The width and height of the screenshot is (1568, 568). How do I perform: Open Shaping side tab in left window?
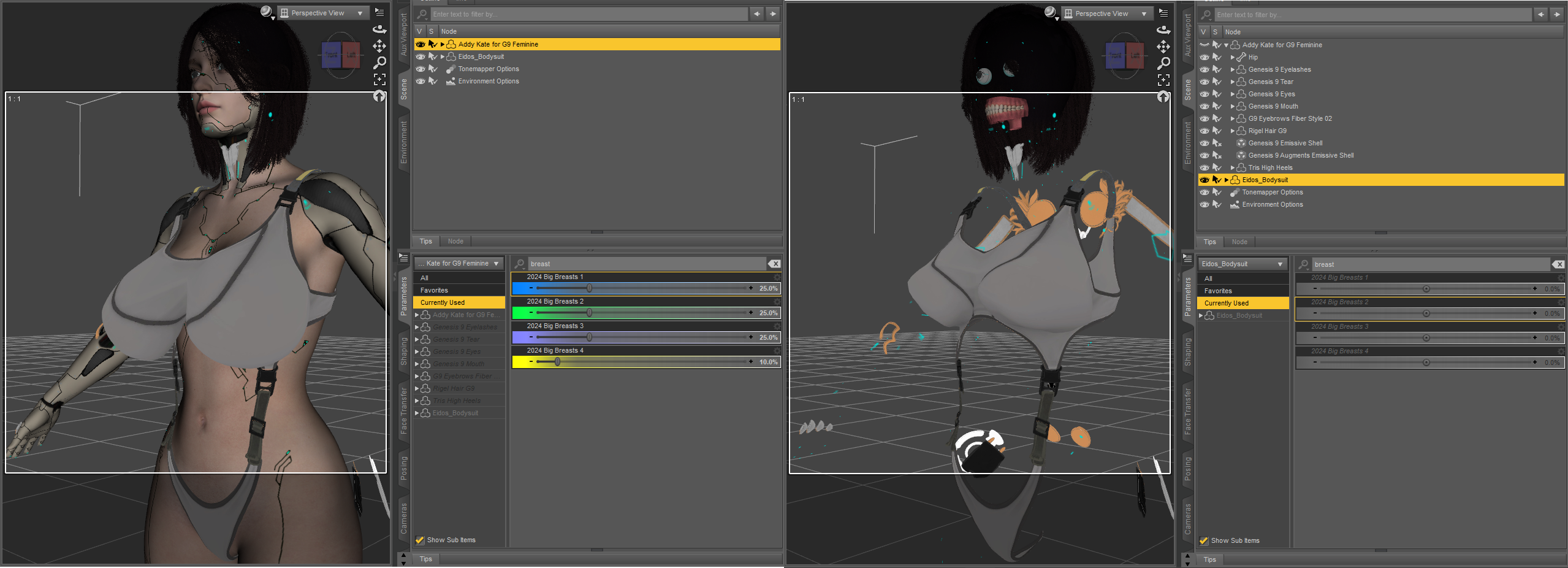pos(404,351)
